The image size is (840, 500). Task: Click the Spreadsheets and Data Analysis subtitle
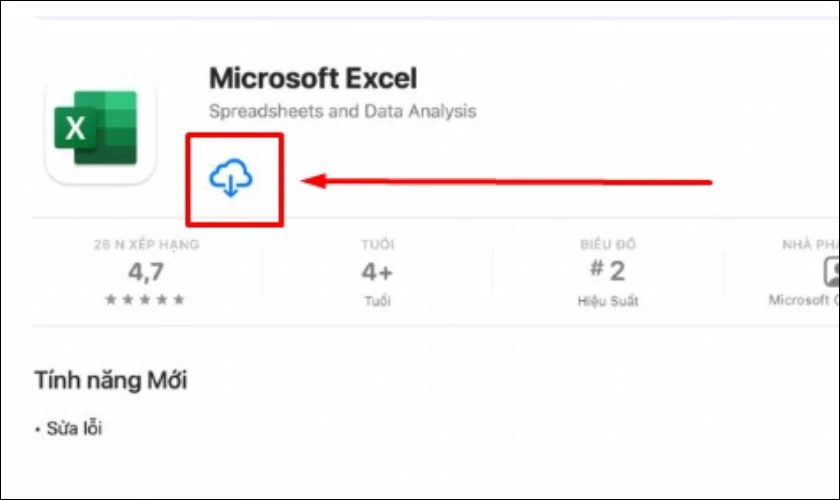click(342, 111)
